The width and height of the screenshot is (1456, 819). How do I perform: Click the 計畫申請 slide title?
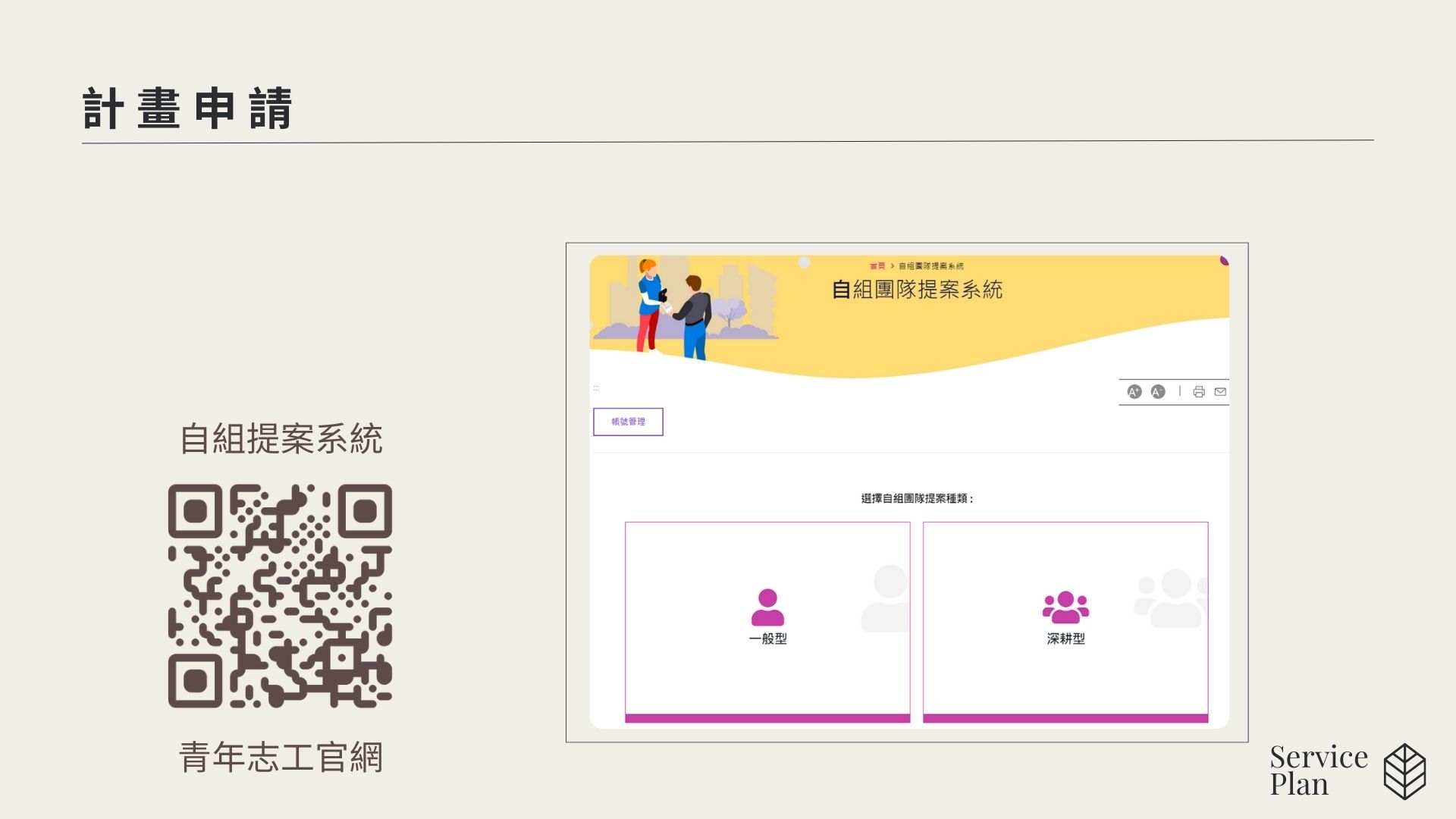(x=187, y=109)
